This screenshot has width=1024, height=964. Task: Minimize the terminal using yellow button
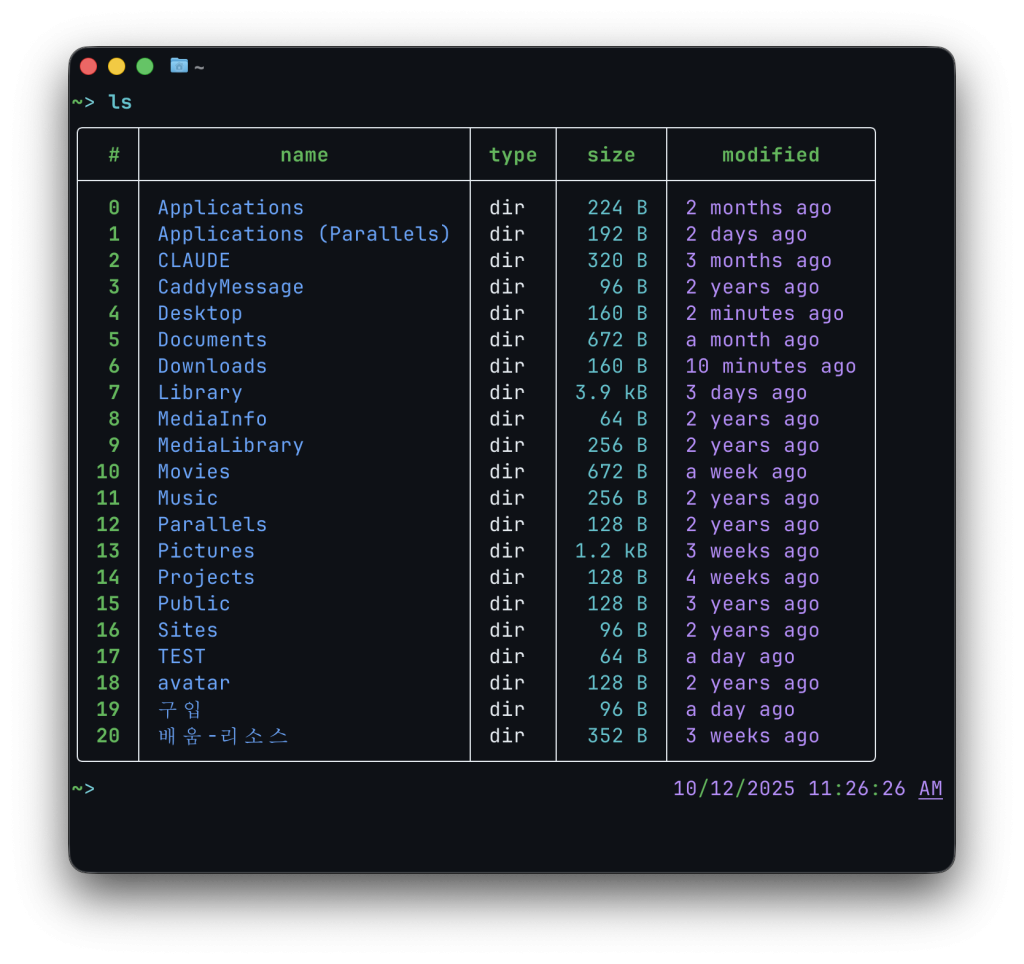click(117, 67)
